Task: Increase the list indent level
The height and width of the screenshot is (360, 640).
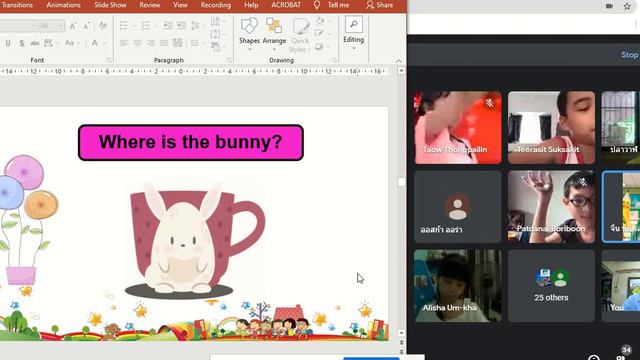Action: click(x=181, y=26)
